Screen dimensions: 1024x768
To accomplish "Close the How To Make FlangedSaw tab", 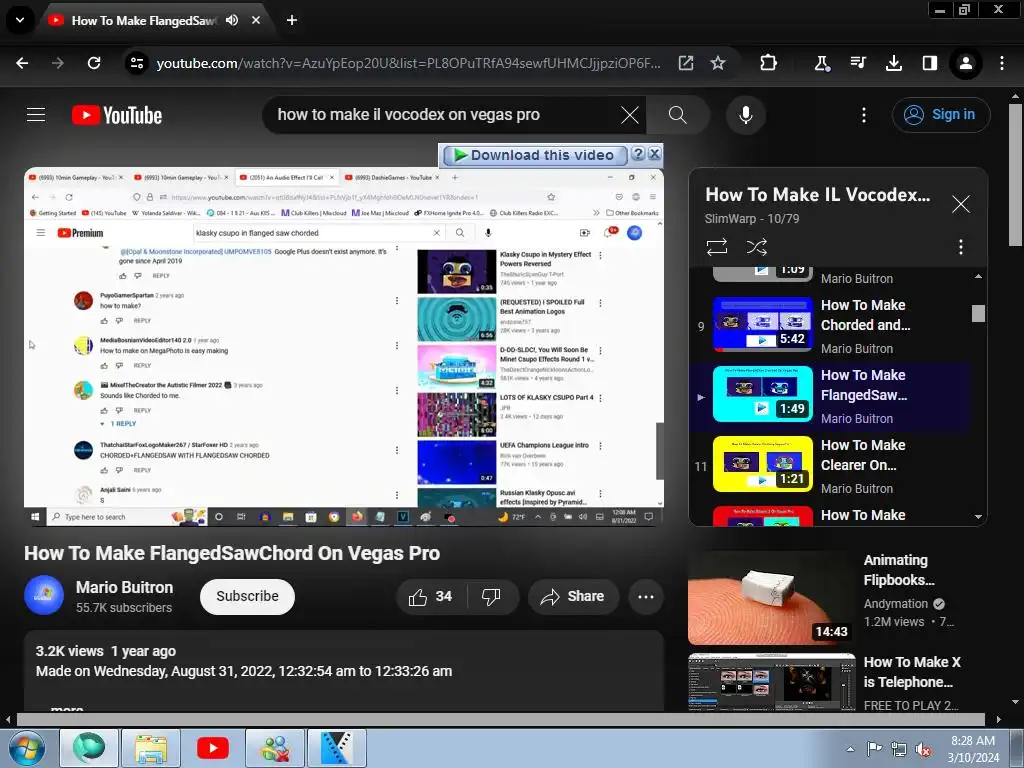I will point(256,20).
